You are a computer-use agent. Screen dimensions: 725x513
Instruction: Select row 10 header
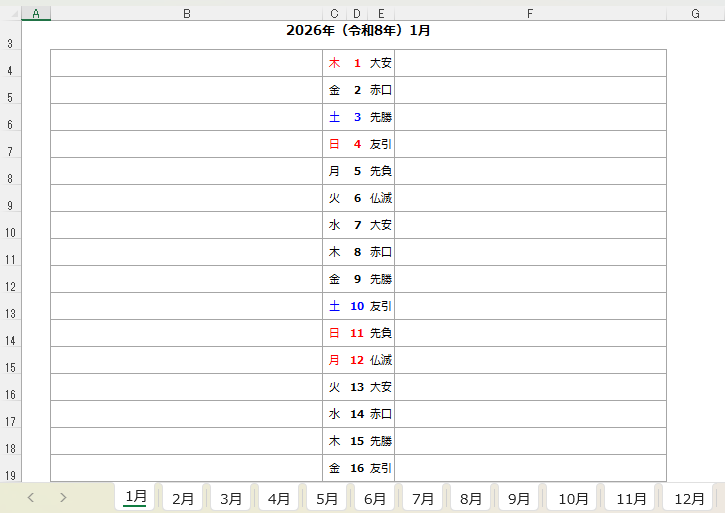coord(10,232)
